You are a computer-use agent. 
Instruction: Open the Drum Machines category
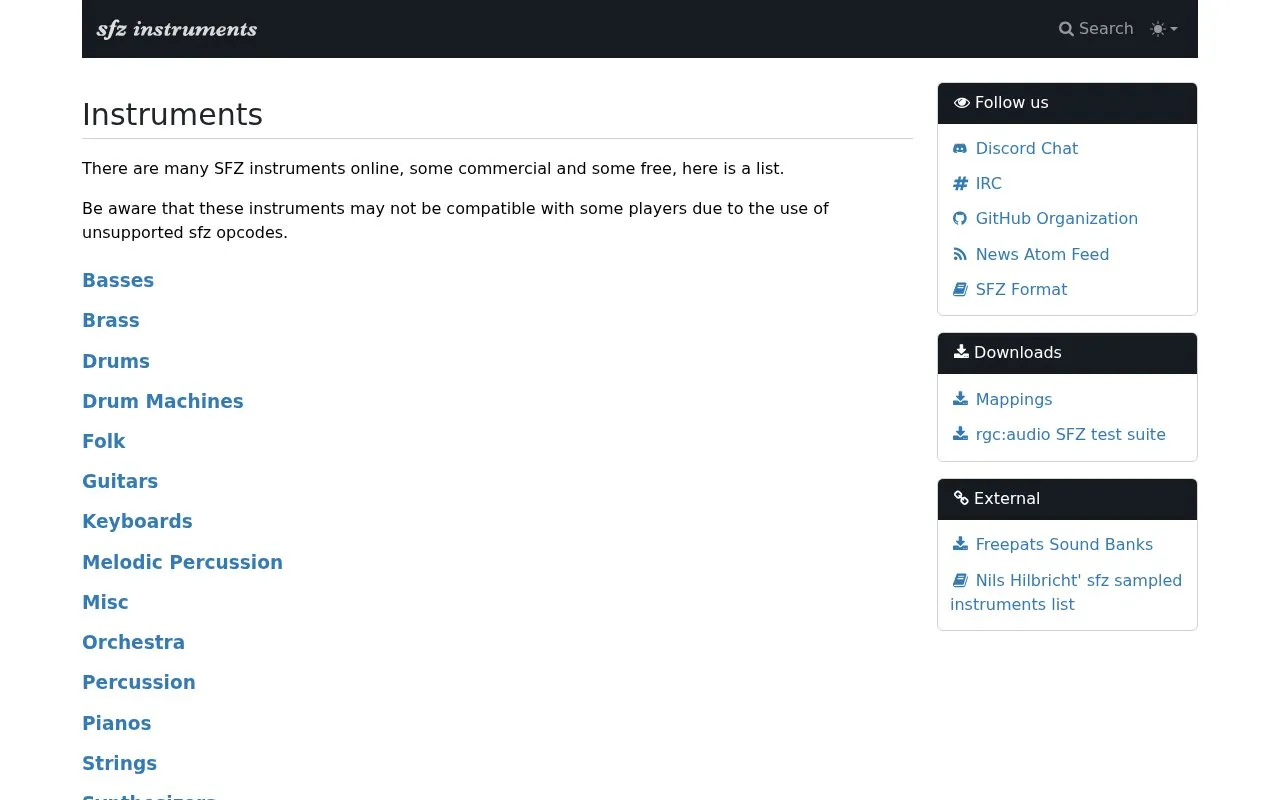(163, 401)
